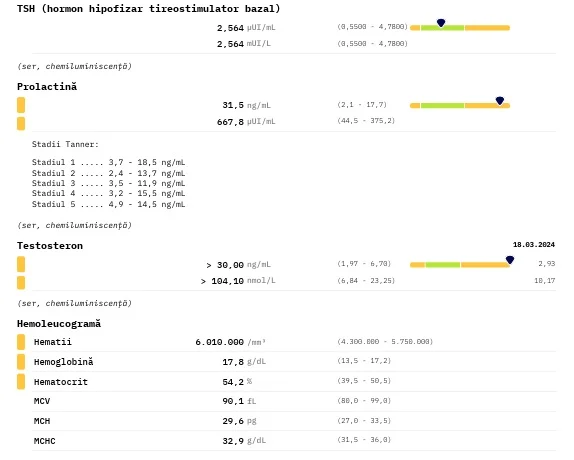Click the TSH range indicator marker

(x=441, y=23)
